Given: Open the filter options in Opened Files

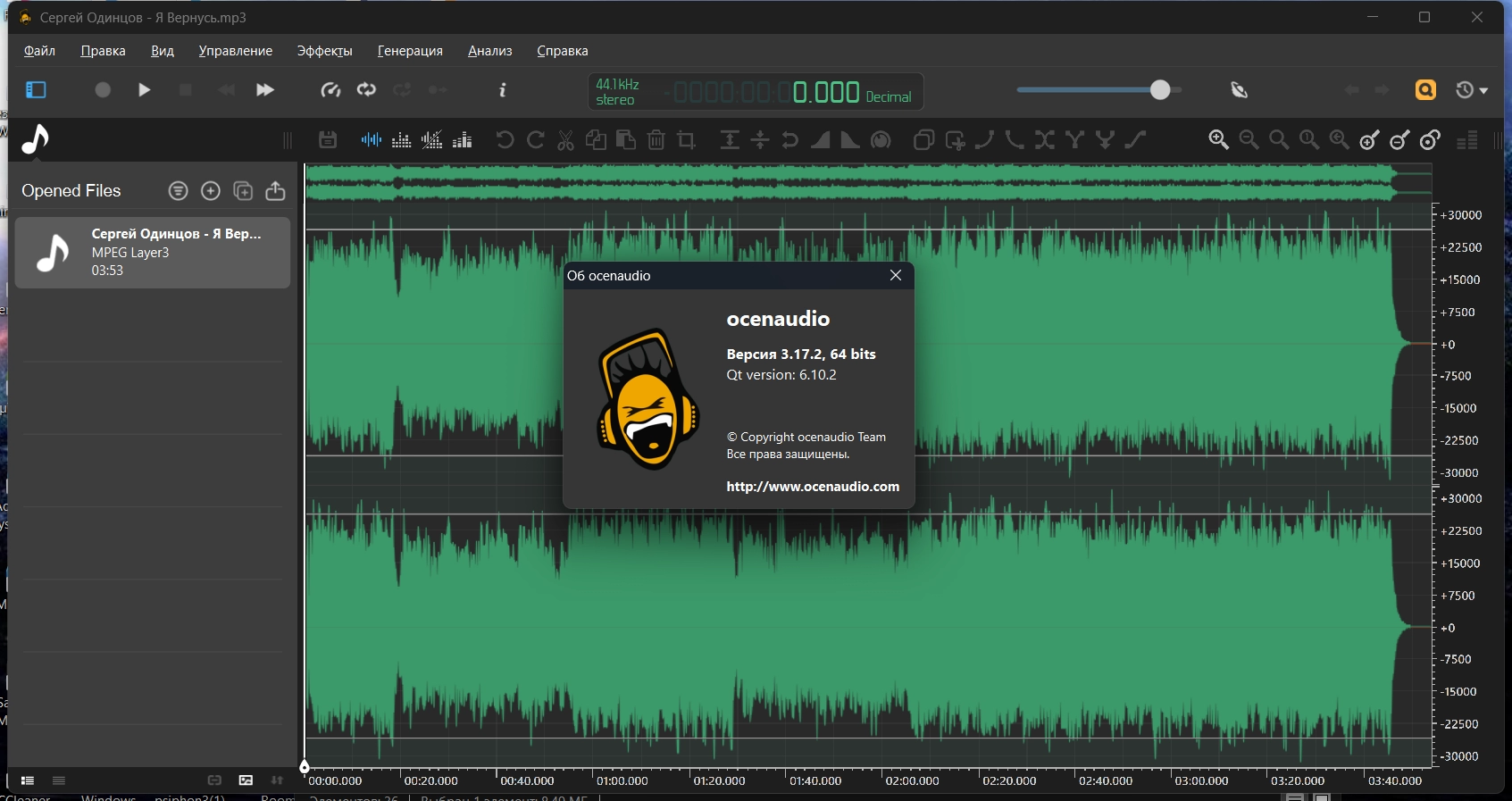Looking at the screenshot, I should (179, 191).
